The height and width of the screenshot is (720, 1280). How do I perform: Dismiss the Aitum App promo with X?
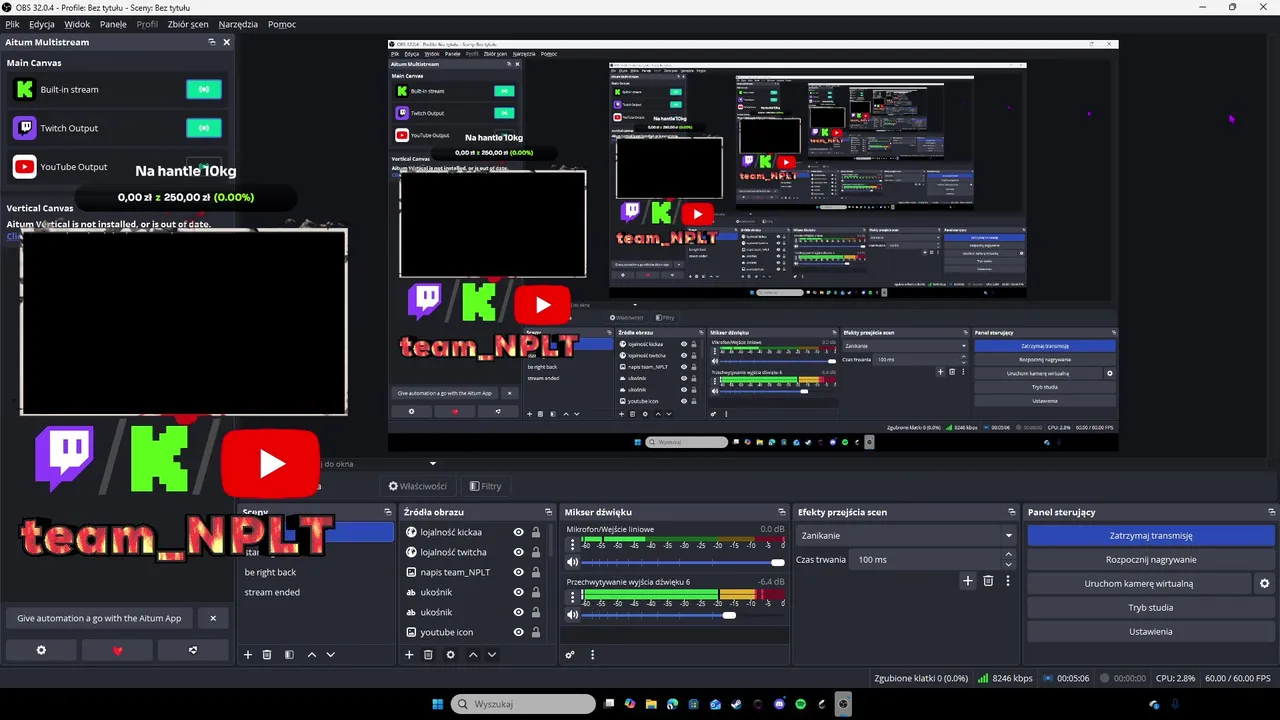click(213, 618)
